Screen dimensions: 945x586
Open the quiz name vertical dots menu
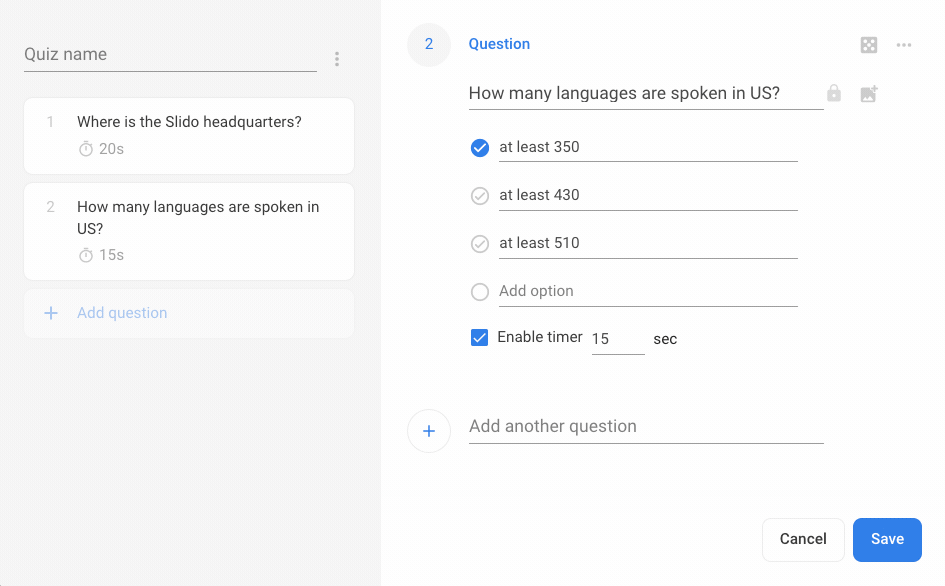337,58
